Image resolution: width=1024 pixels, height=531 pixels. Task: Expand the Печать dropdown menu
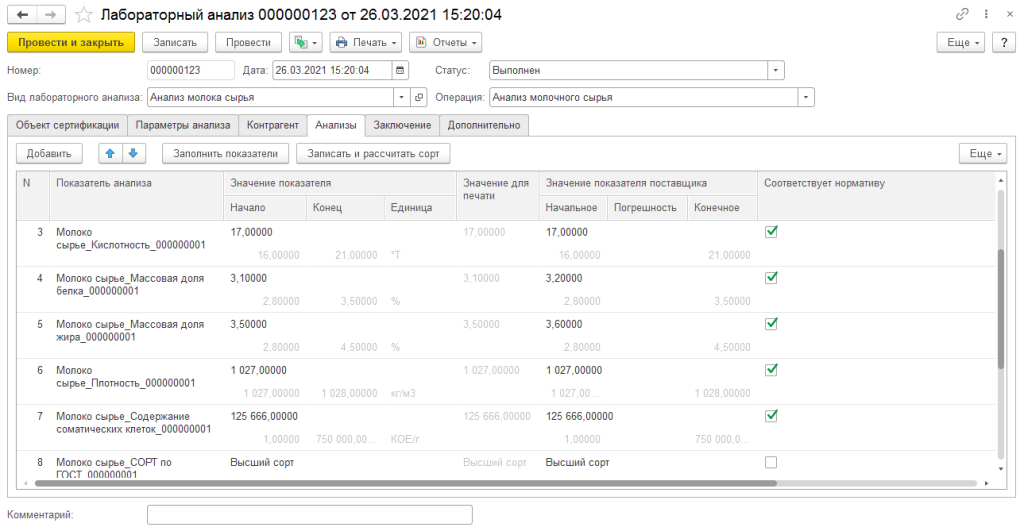pyautogui.click(x=366, y=43)
